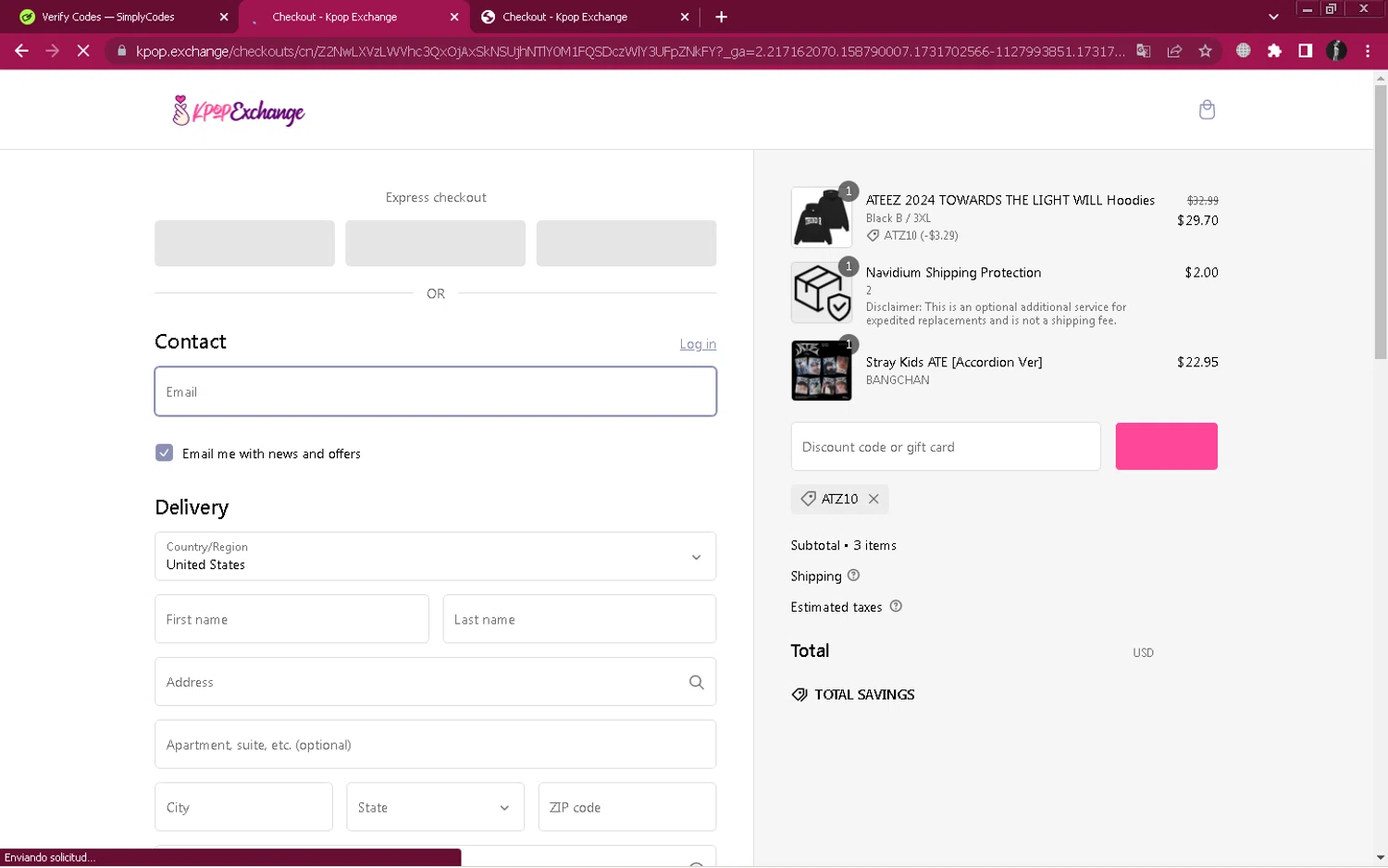Show Shipping help question icon
Image resolution: width=1388 pixels, height=868 pixels.
coord(853,575)
